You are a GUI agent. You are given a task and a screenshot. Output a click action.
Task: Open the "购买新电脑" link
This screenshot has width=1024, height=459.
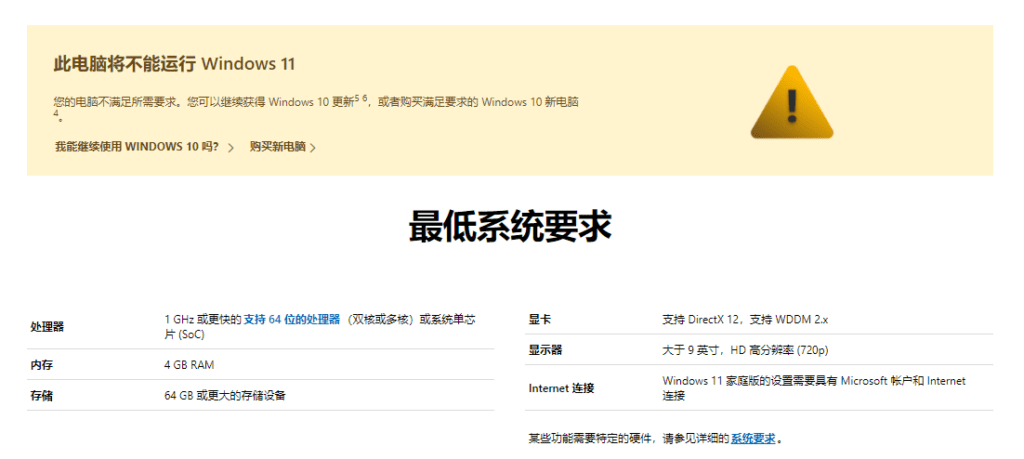[x=277, y=147]
